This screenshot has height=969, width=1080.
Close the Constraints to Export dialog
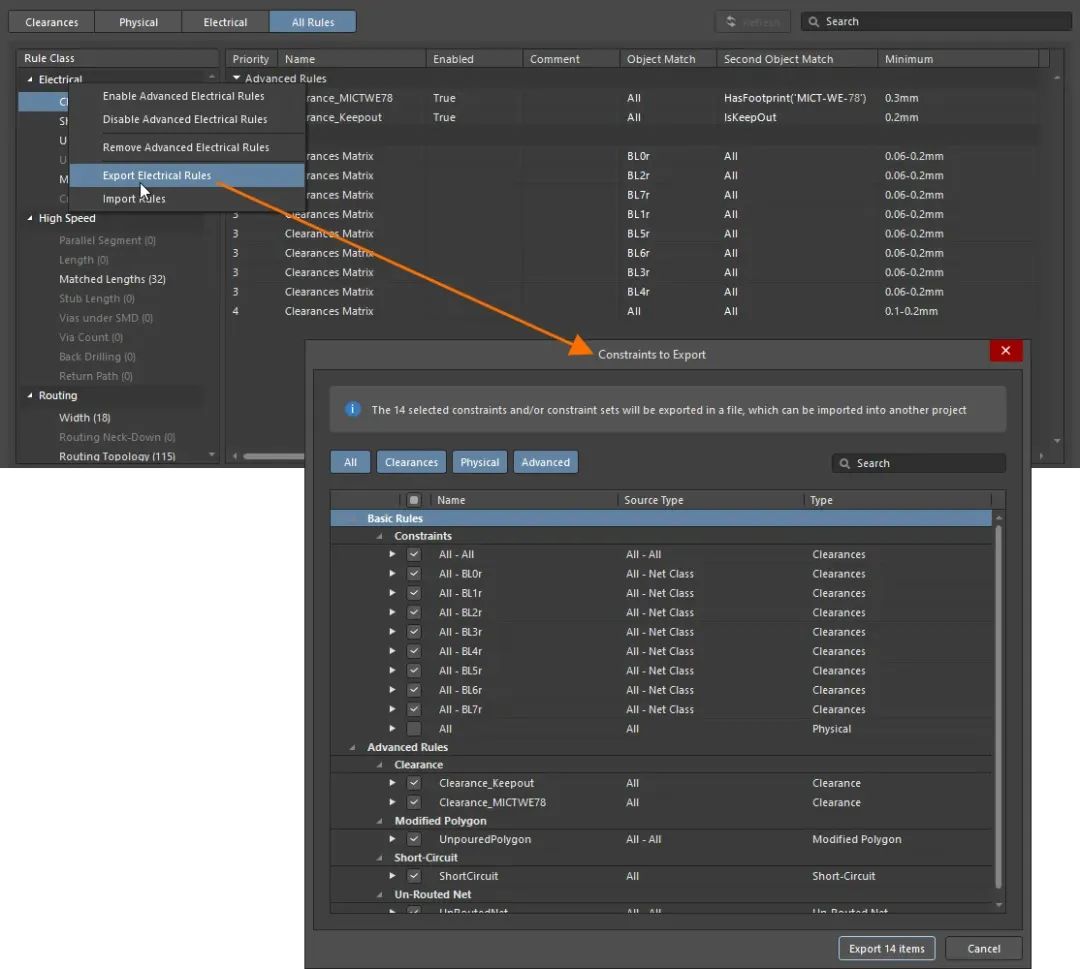1006,351
